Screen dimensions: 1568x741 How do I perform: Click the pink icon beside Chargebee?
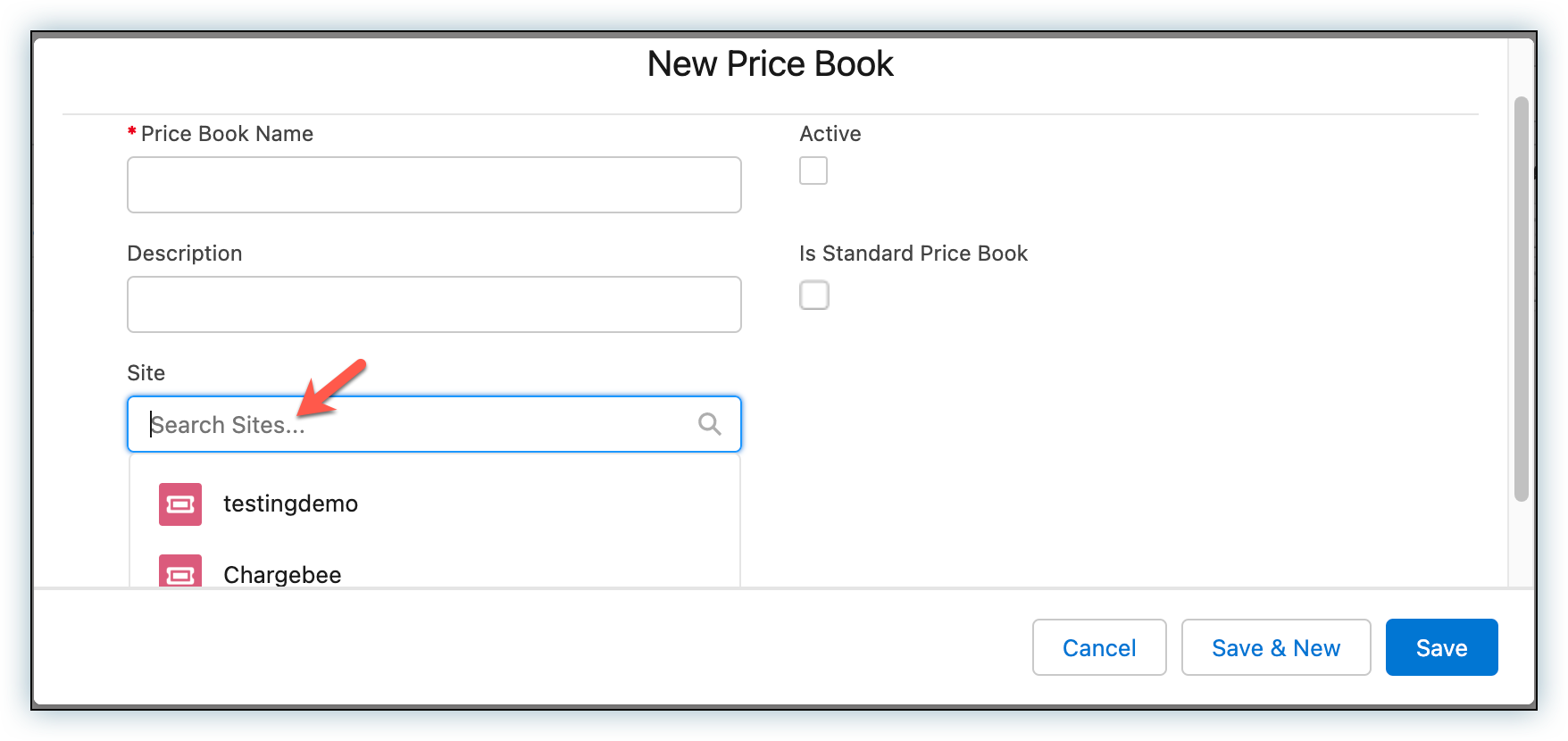180,572
